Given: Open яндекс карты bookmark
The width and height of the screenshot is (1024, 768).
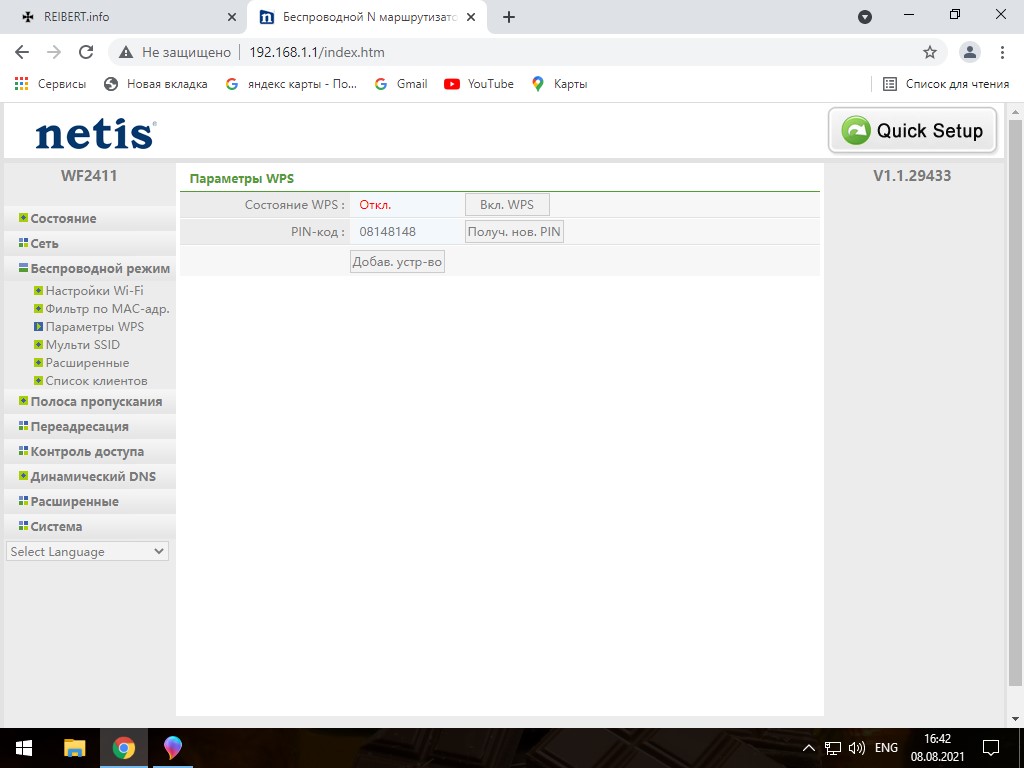Looking at the screenshot, I should click(291, 84).
